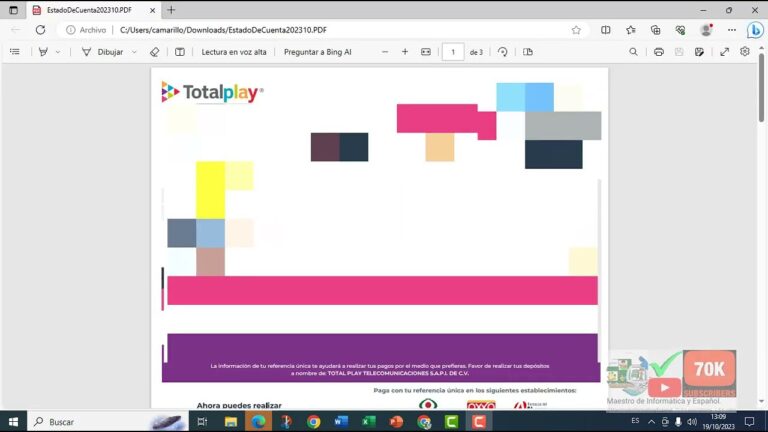Screen dimensions: 768x432
Task: Open search in PDF
Action: click(x=633, y=52)
